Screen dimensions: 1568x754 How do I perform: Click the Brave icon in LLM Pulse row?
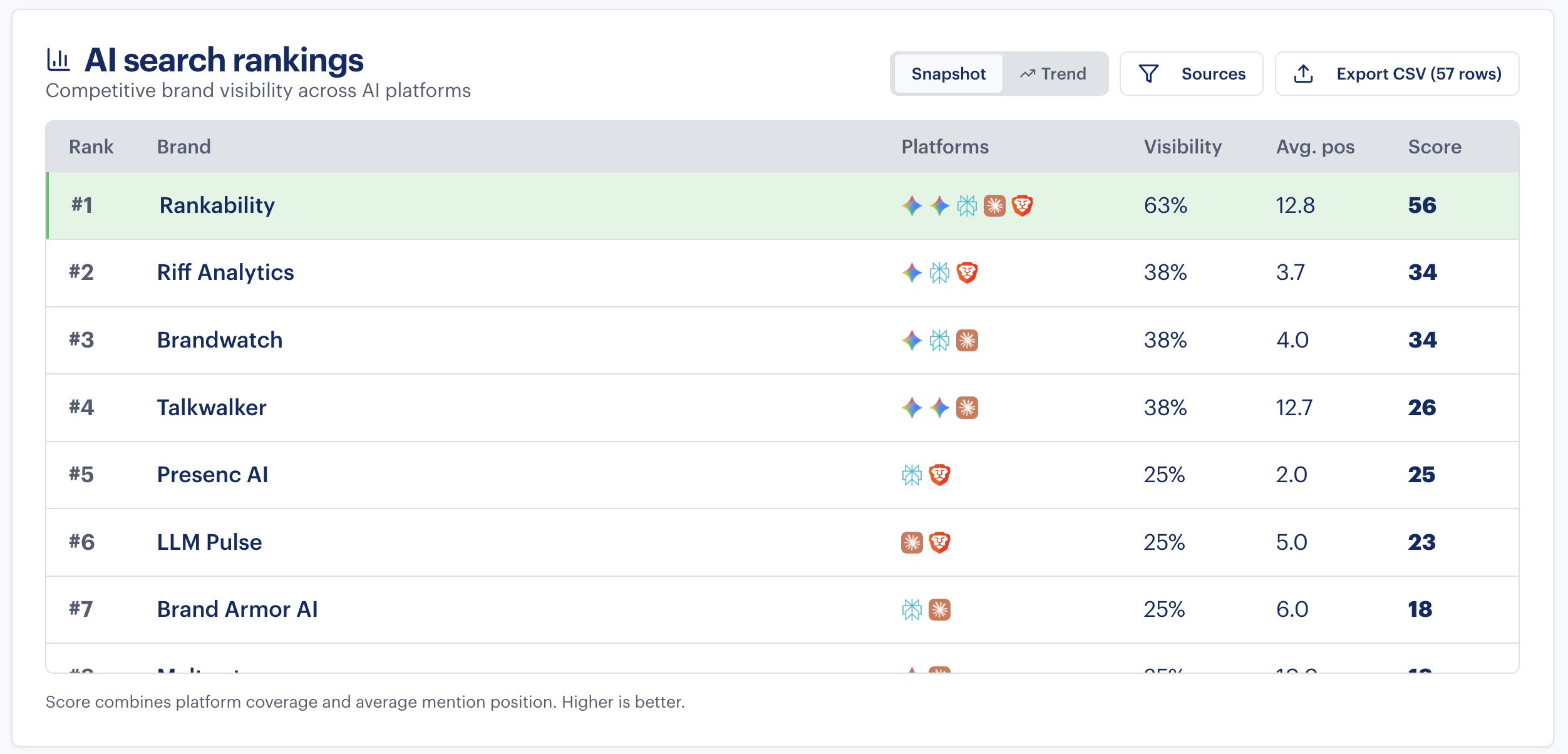(939, 542)
